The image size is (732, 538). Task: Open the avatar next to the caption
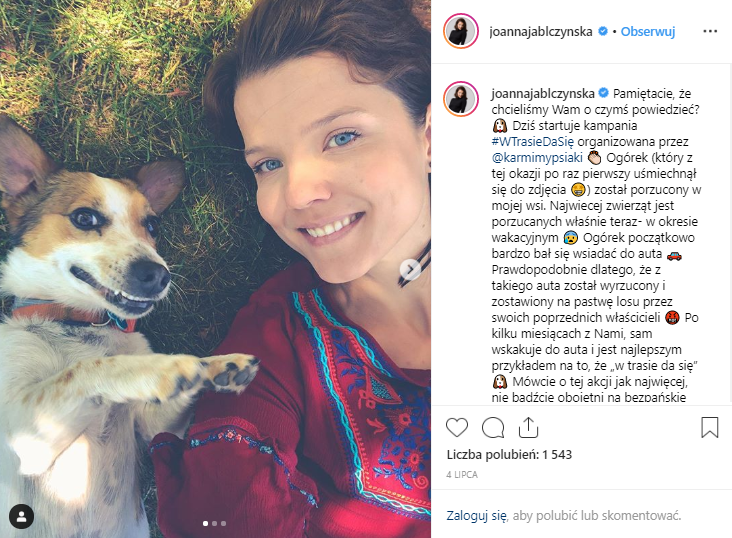[461, 99]
